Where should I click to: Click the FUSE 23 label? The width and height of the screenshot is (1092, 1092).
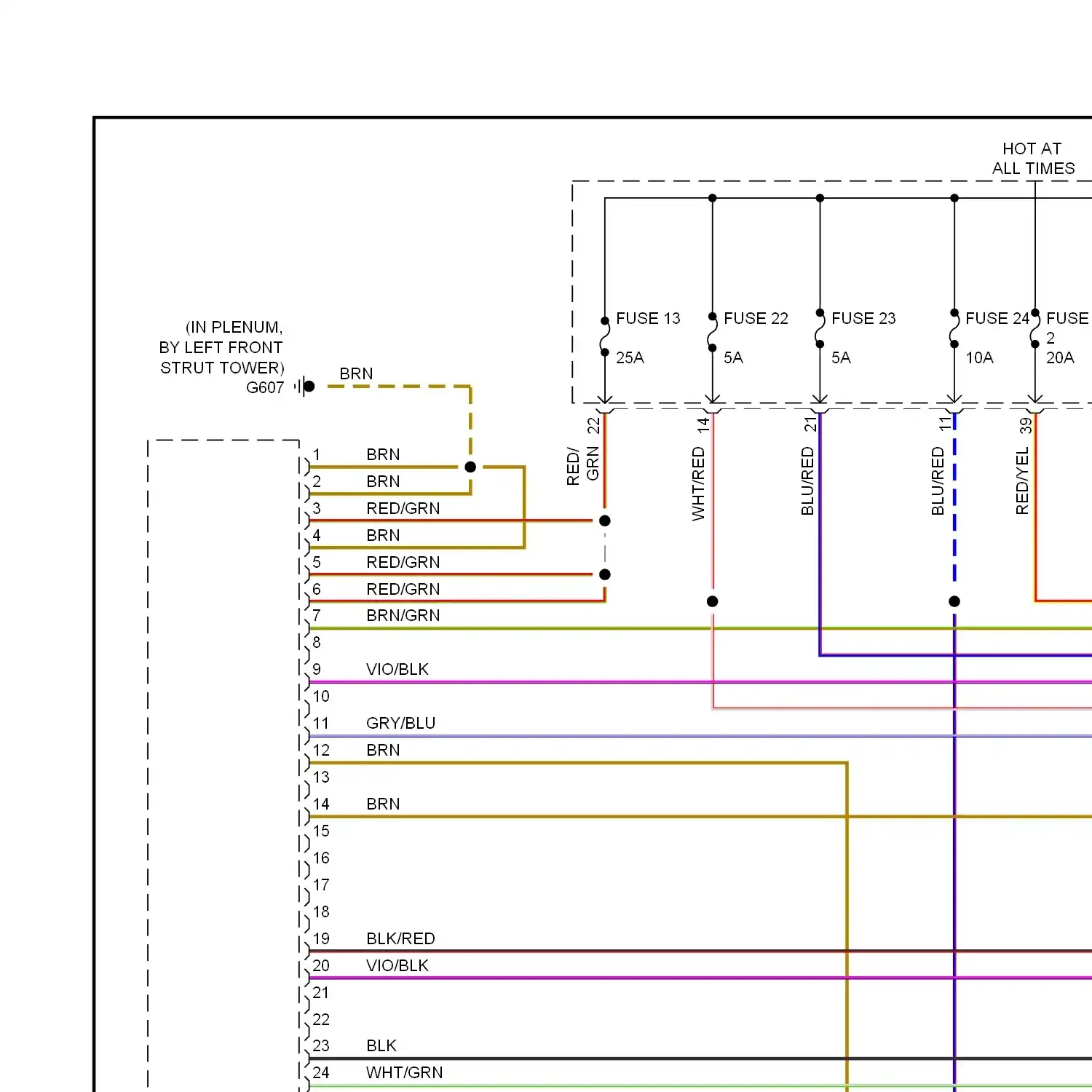point(863,318)
